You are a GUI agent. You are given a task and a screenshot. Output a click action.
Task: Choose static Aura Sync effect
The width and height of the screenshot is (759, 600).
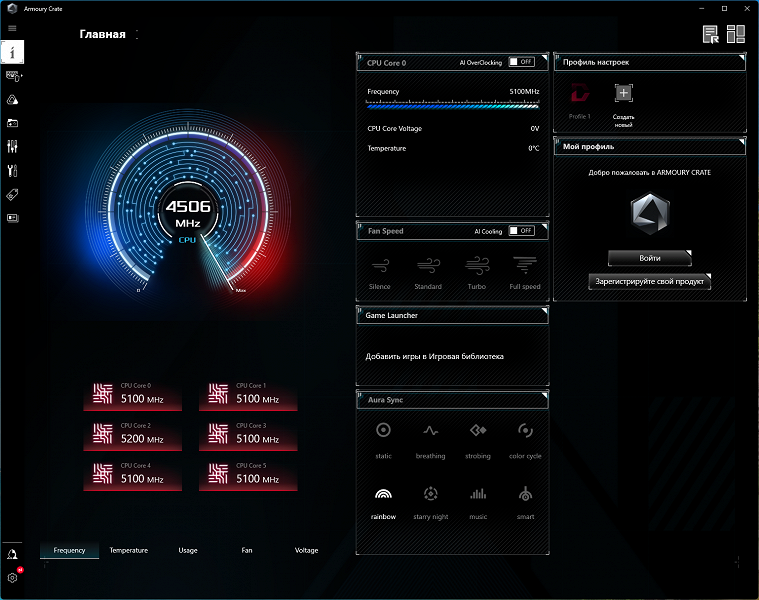click(x=383, y=440)
